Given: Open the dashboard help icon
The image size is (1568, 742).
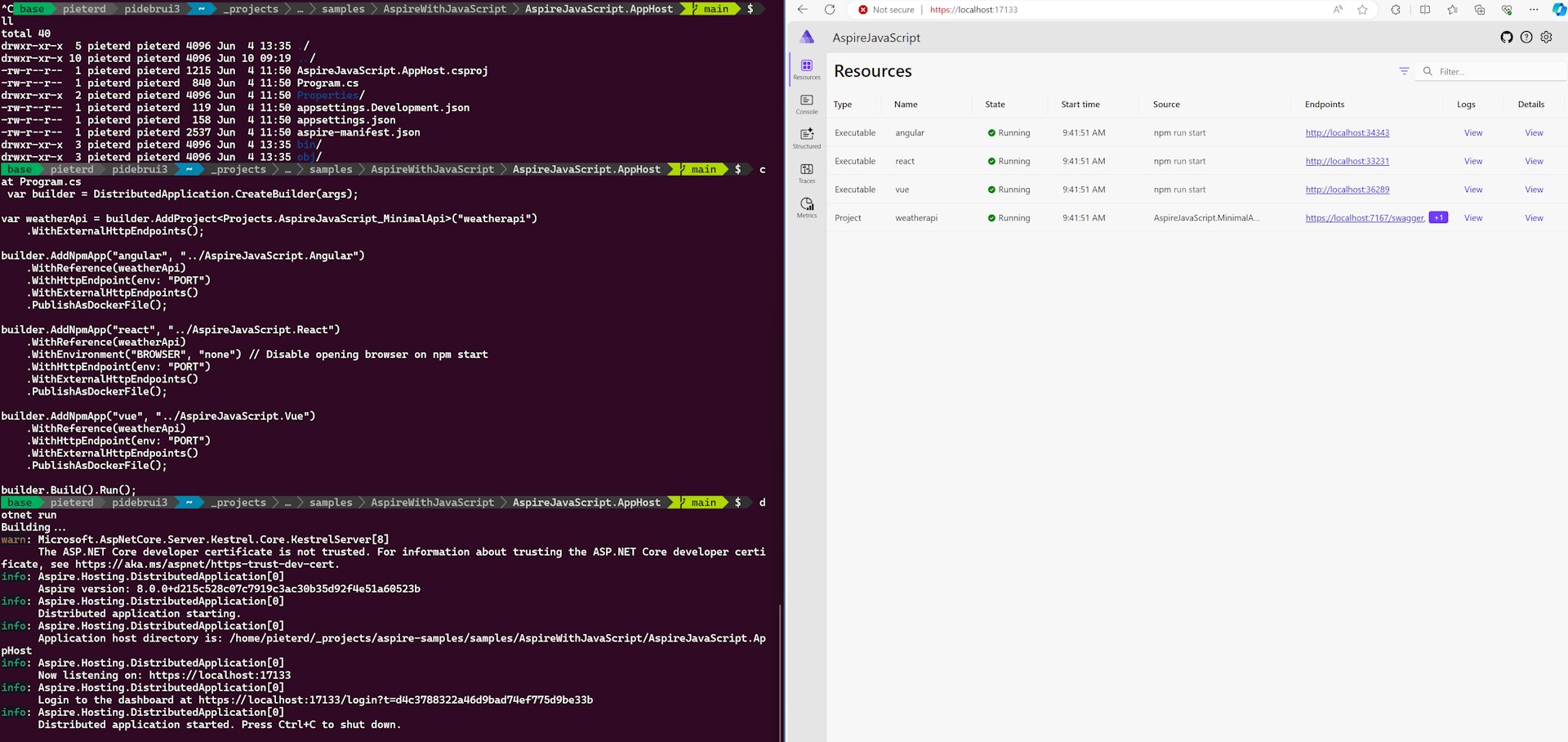Looking at the screenshot, I should click(1526, 37).
